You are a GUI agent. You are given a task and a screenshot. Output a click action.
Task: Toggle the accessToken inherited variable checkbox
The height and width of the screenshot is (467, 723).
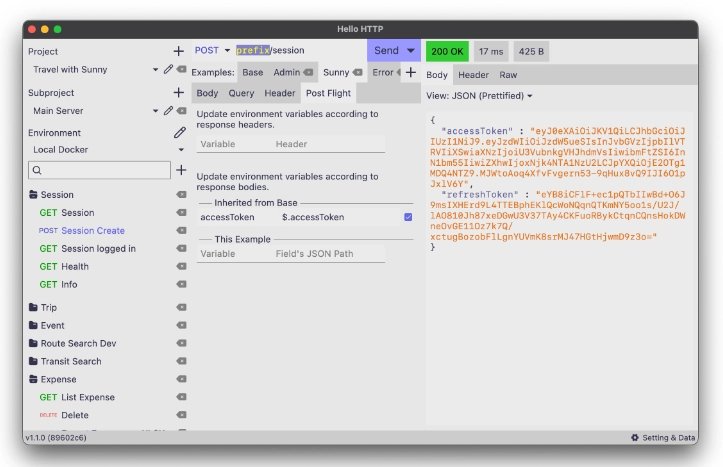[x=408, y=217]
